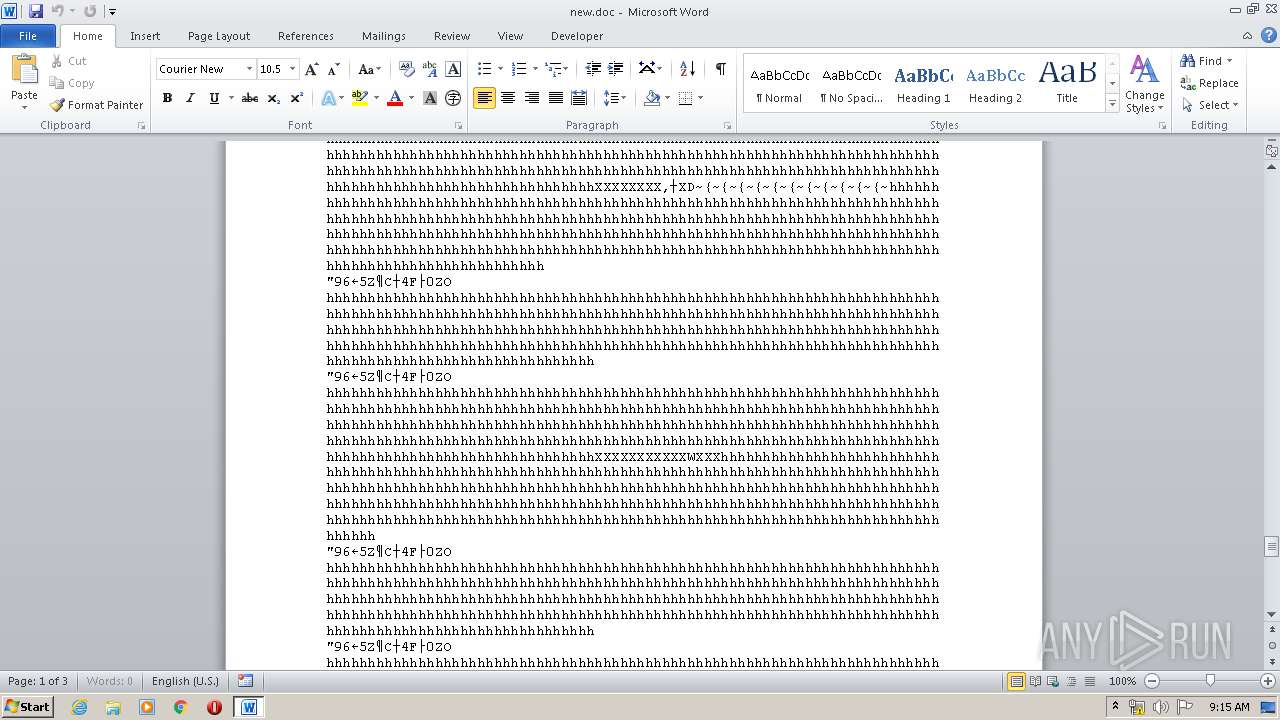The width and height of the screenshot is (1280, 720).
Task: Switch to Full Screen Reading view
Action: pyautogui.click(x=1035, y=681)
